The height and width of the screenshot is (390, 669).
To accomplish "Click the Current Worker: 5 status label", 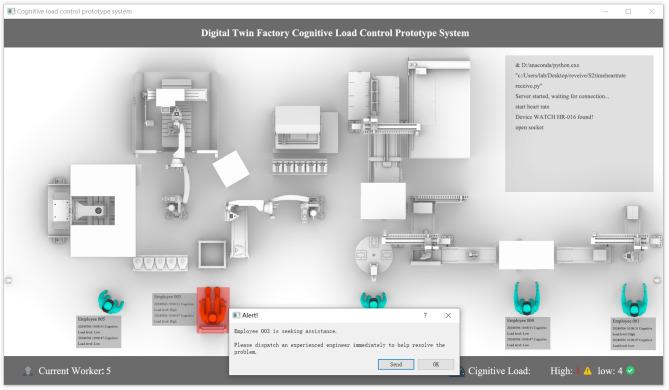I will [74, 371].
